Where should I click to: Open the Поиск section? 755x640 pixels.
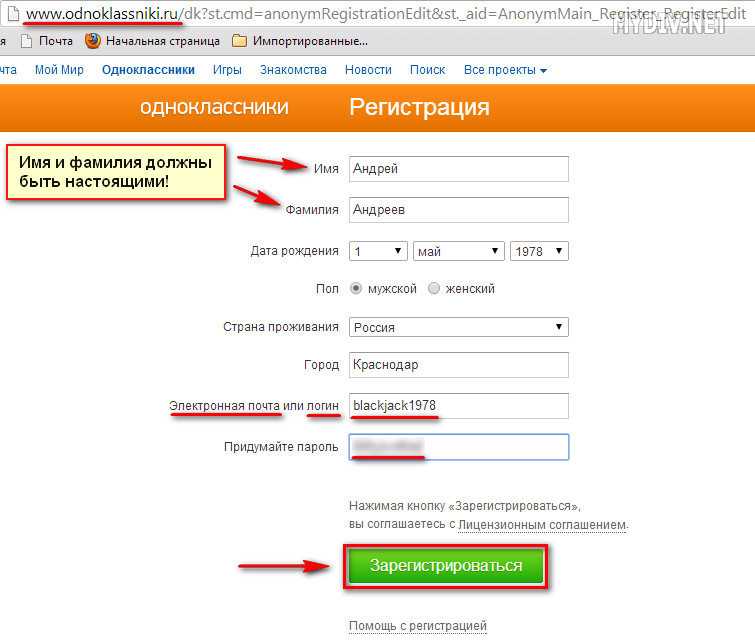coord(428,70)
